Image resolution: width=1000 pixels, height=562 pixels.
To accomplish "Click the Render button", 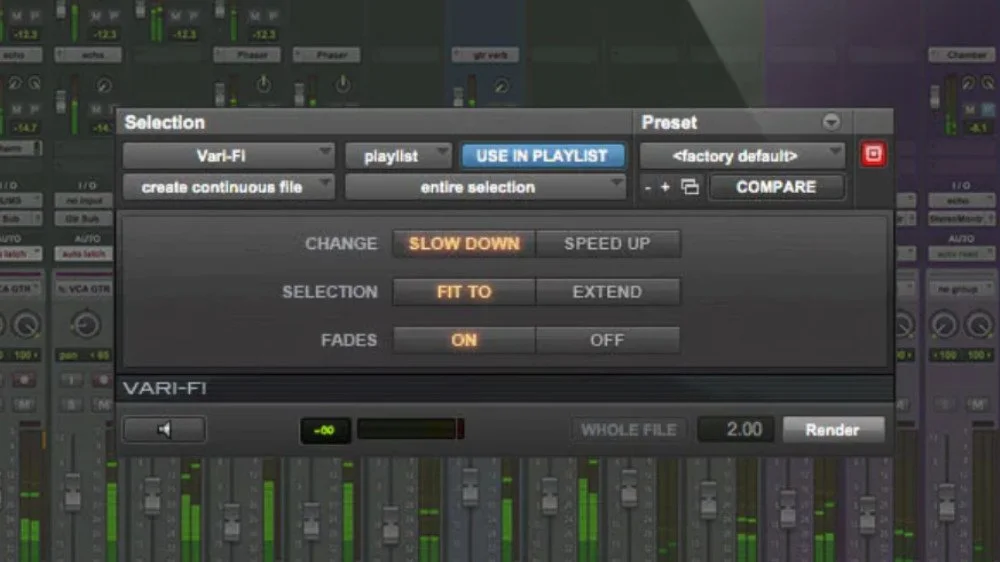I will click(833, 430).
